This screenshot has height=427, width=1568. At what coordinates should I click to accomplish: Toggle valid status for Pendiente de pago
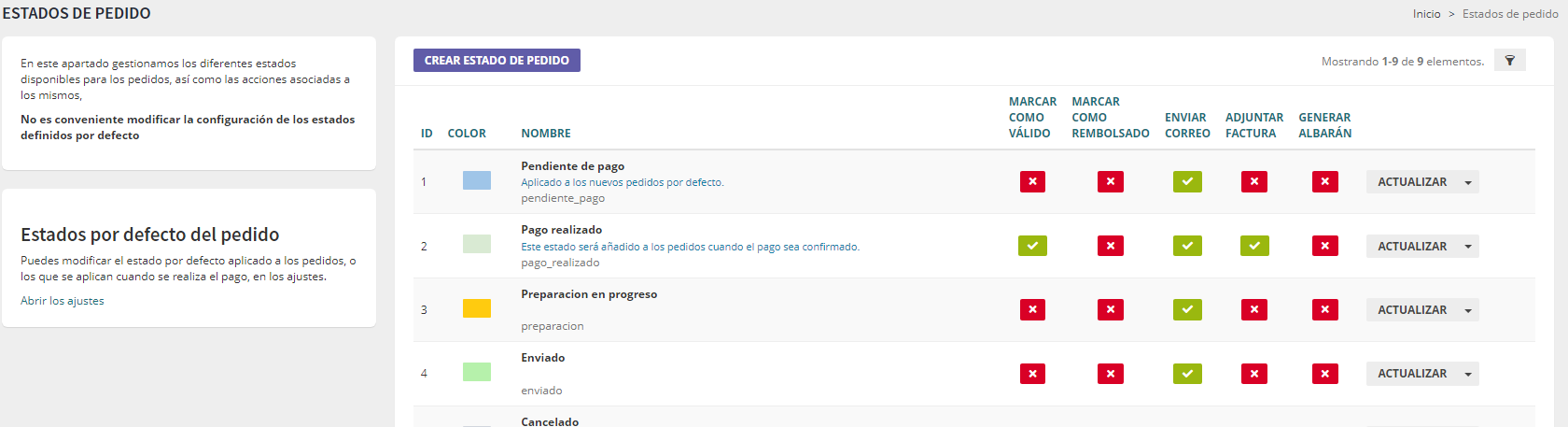pos(1032,182)
